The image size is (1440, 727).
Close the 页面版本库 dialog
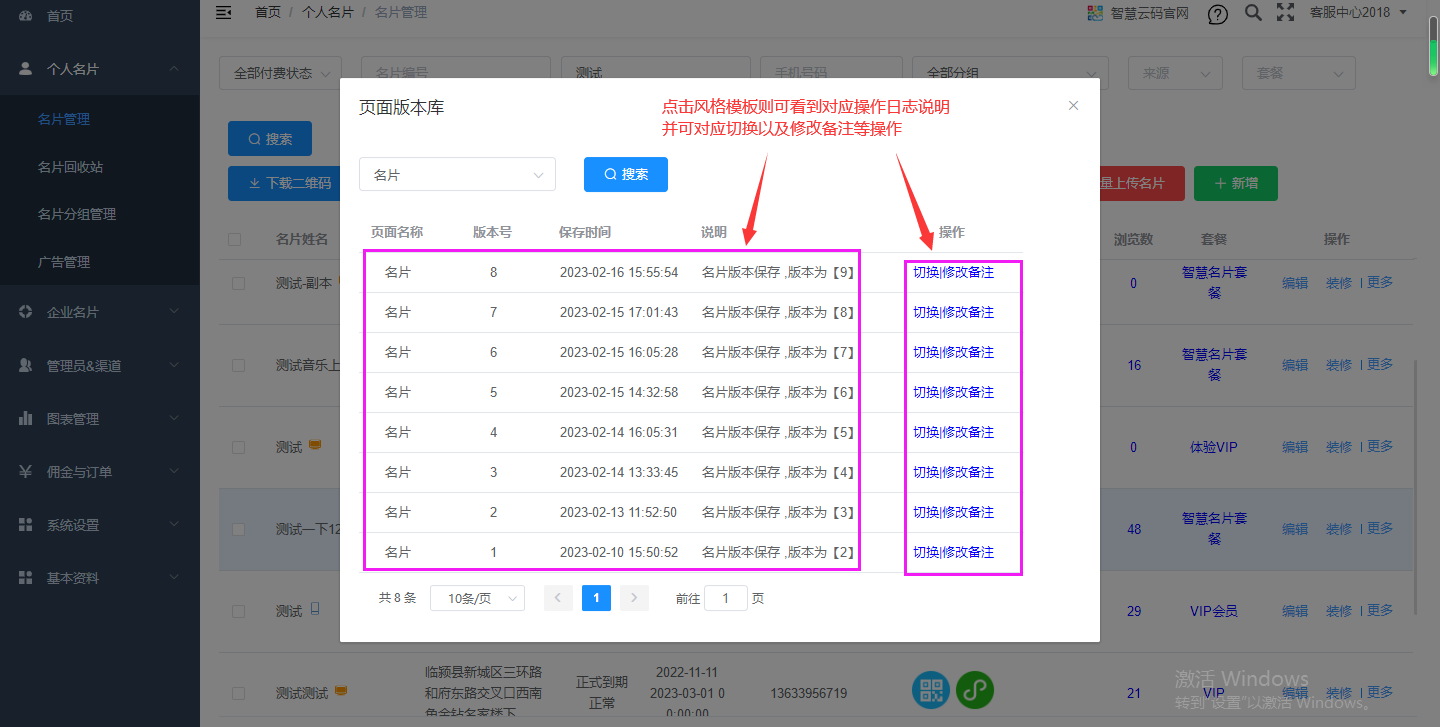click(x=1073, y=105)
